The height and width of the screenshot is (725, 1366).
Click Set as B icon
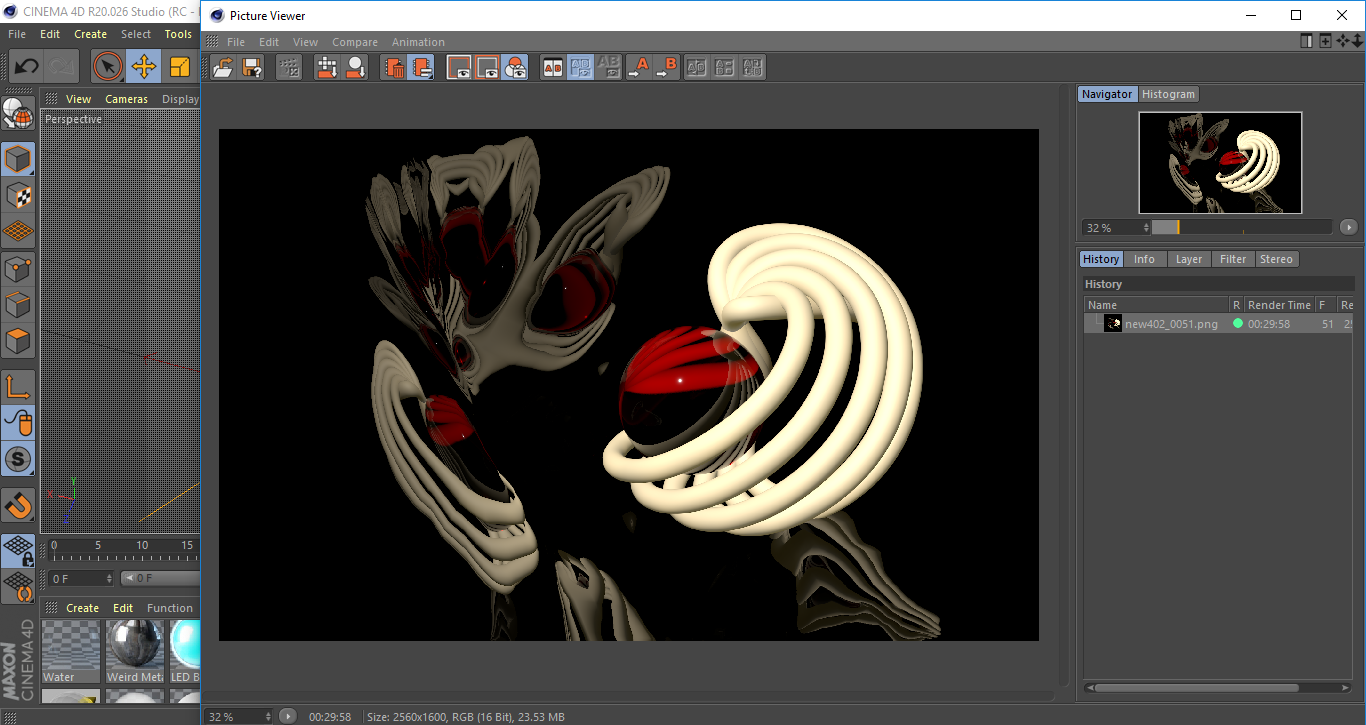pos(666,68)
